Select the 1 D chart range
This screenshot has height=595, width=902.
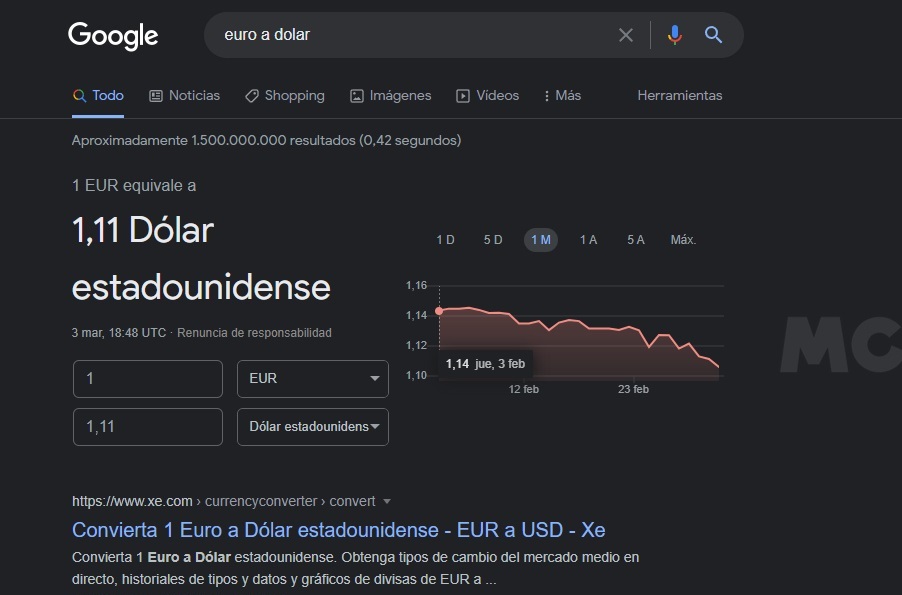pyautogui.click(x=445, y=240)
